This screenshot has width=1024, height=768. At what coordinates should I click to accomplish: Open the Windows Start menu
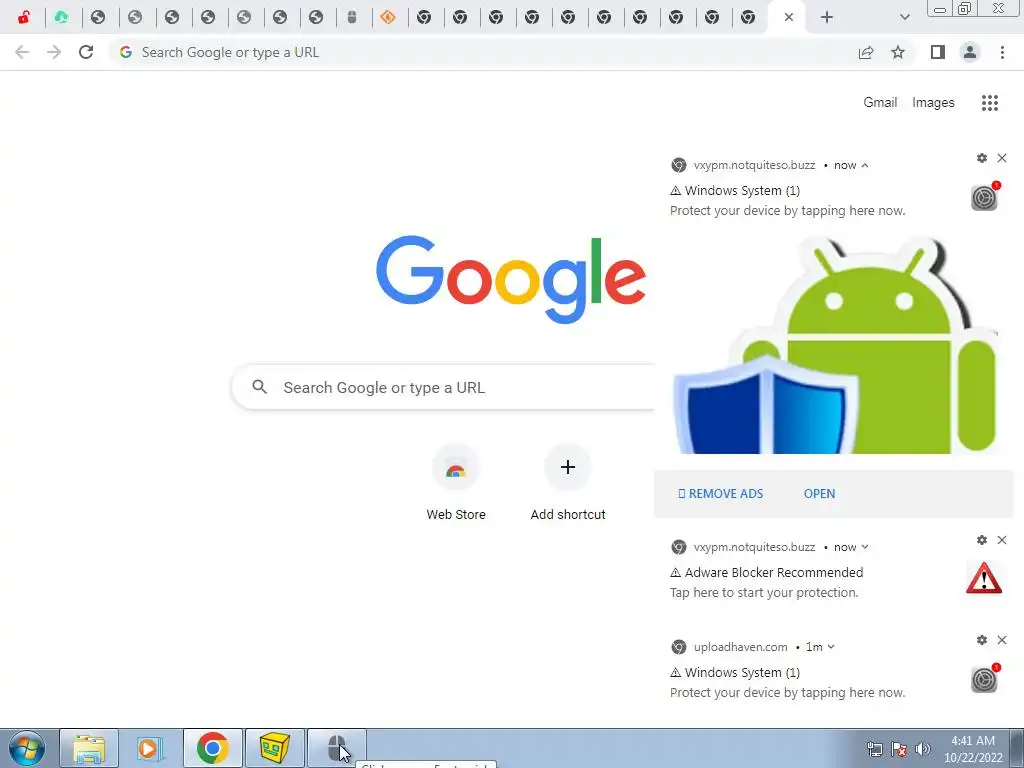pos(27,748)
